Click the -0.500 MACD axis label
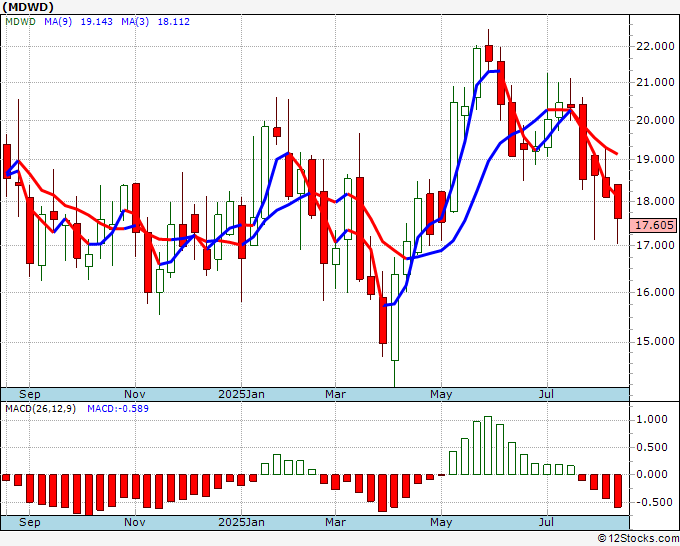Image resolution: width=680 pixels, height=546 pixels. pos(655,502)
